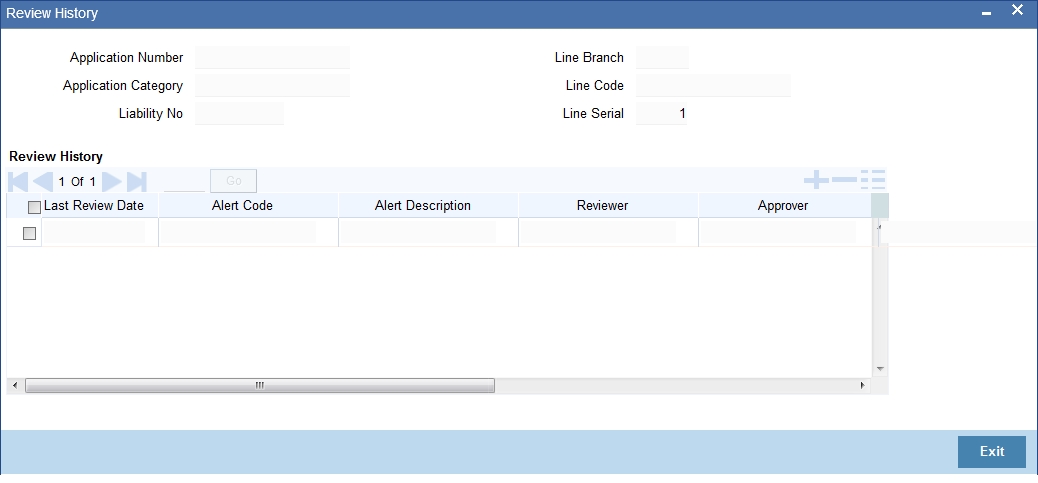Tick the select-all checkbox in table header
The width and height of the screenshot is (1038, 483).
coord(34,207)
